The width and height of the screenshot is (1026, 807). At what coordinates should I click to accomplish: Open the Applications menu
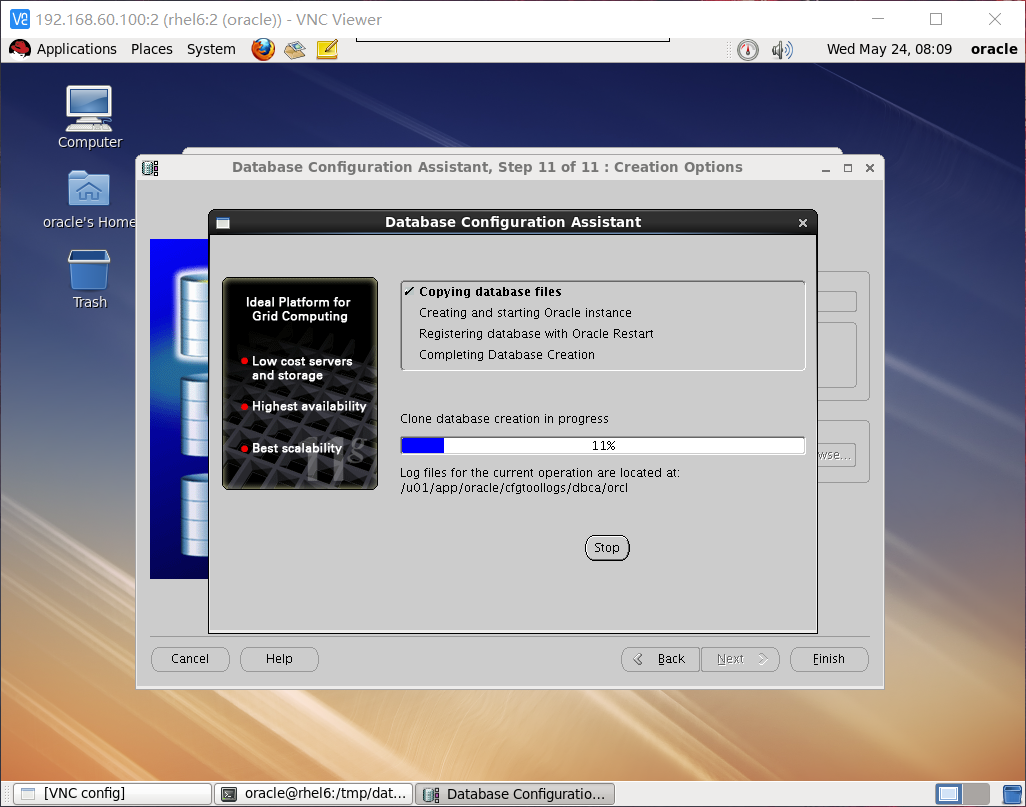(77, 48)
